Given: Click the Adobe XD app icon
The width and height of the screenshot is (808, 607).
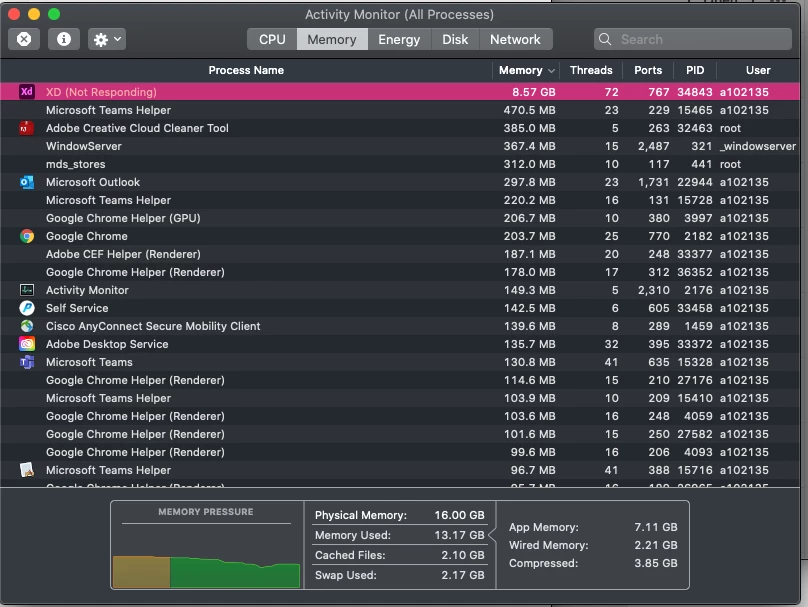Looking at the screenshot, I should coord(27,92).
